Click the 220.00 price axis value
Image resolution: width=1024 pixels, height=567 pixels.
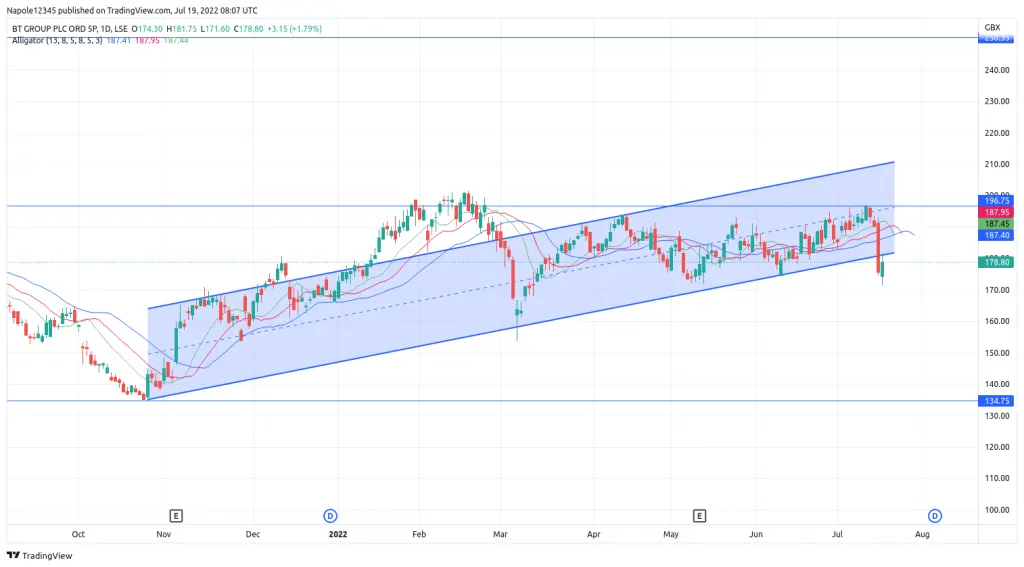997,133
